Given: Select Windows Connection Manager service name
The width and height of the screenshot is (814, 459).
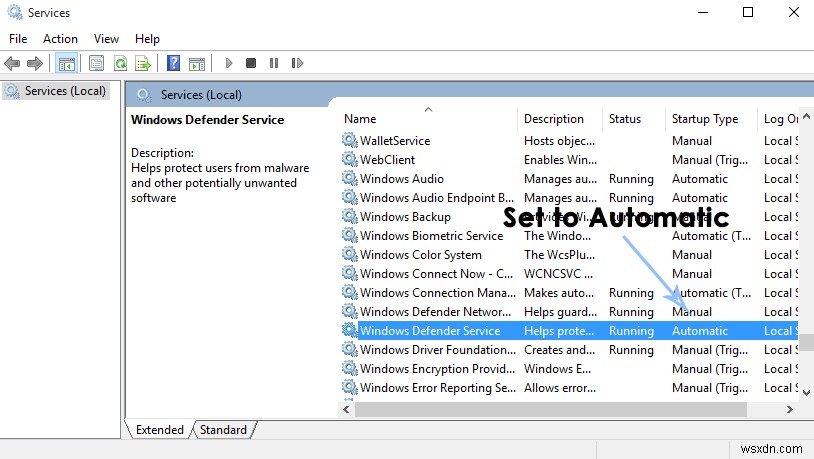Looking at the screenshot, I should pos(438,293).
